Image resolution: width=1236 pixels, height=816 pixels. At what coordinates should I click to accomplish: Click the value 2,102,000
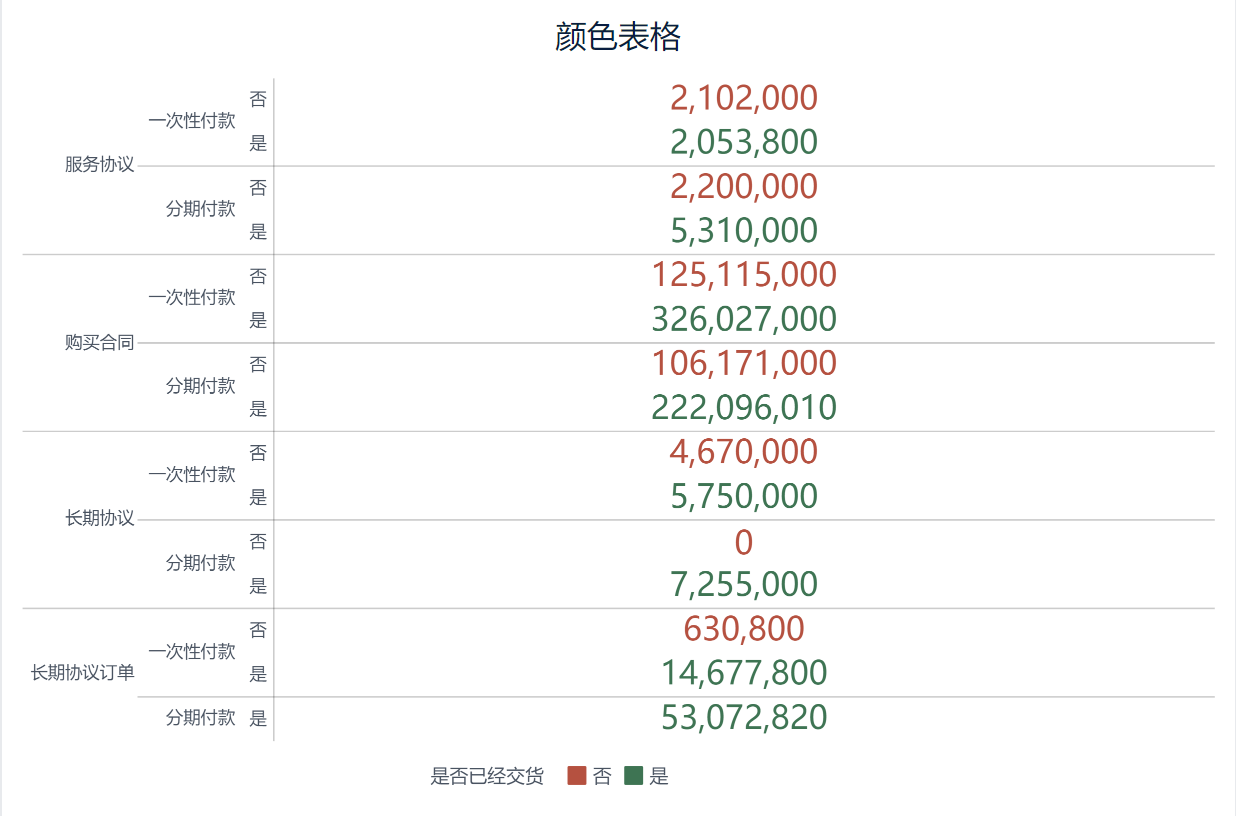coord(744,98)
